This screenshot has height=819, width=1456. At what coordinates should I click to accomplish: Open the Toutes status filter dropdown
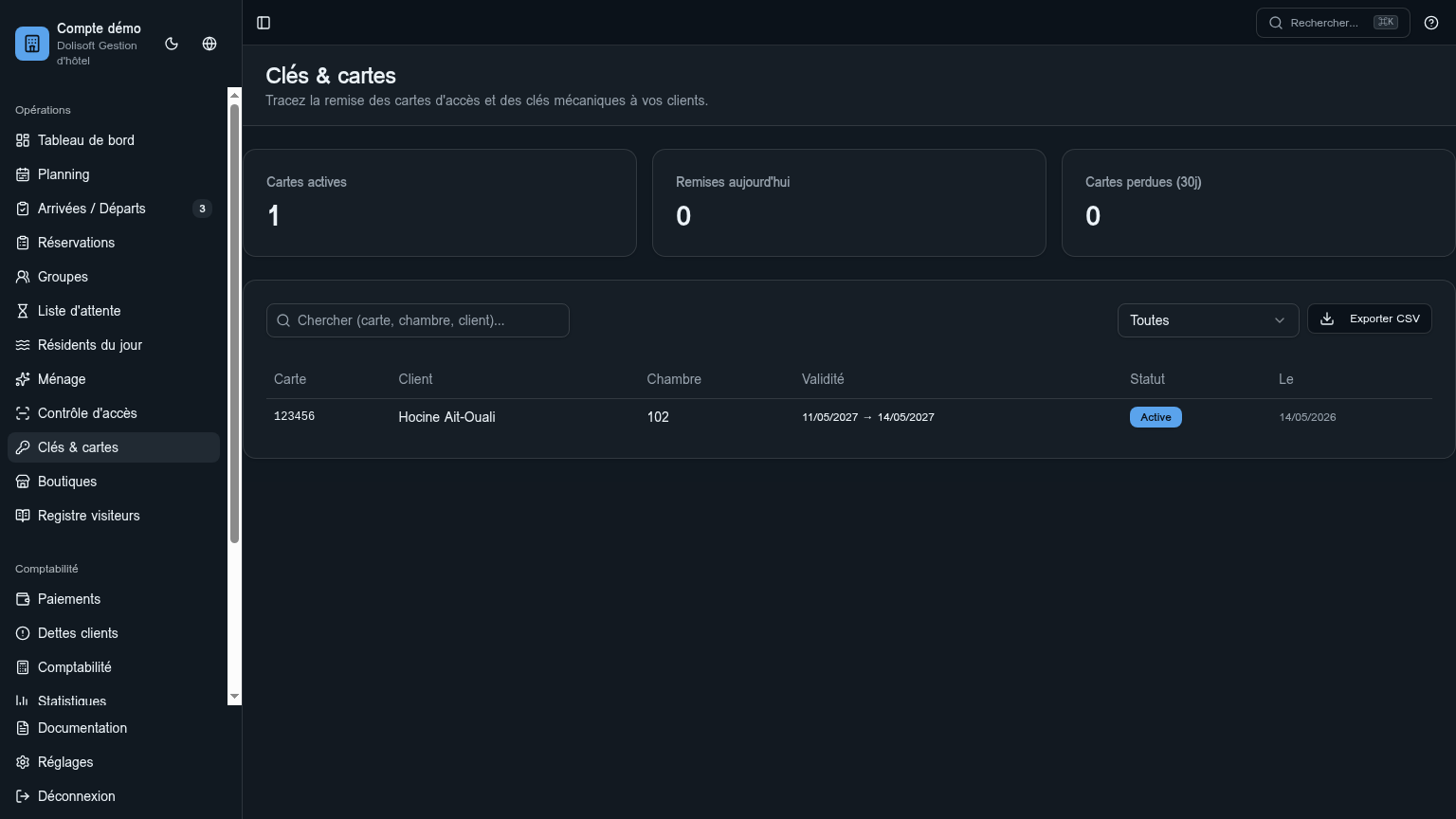[1208, 320]
